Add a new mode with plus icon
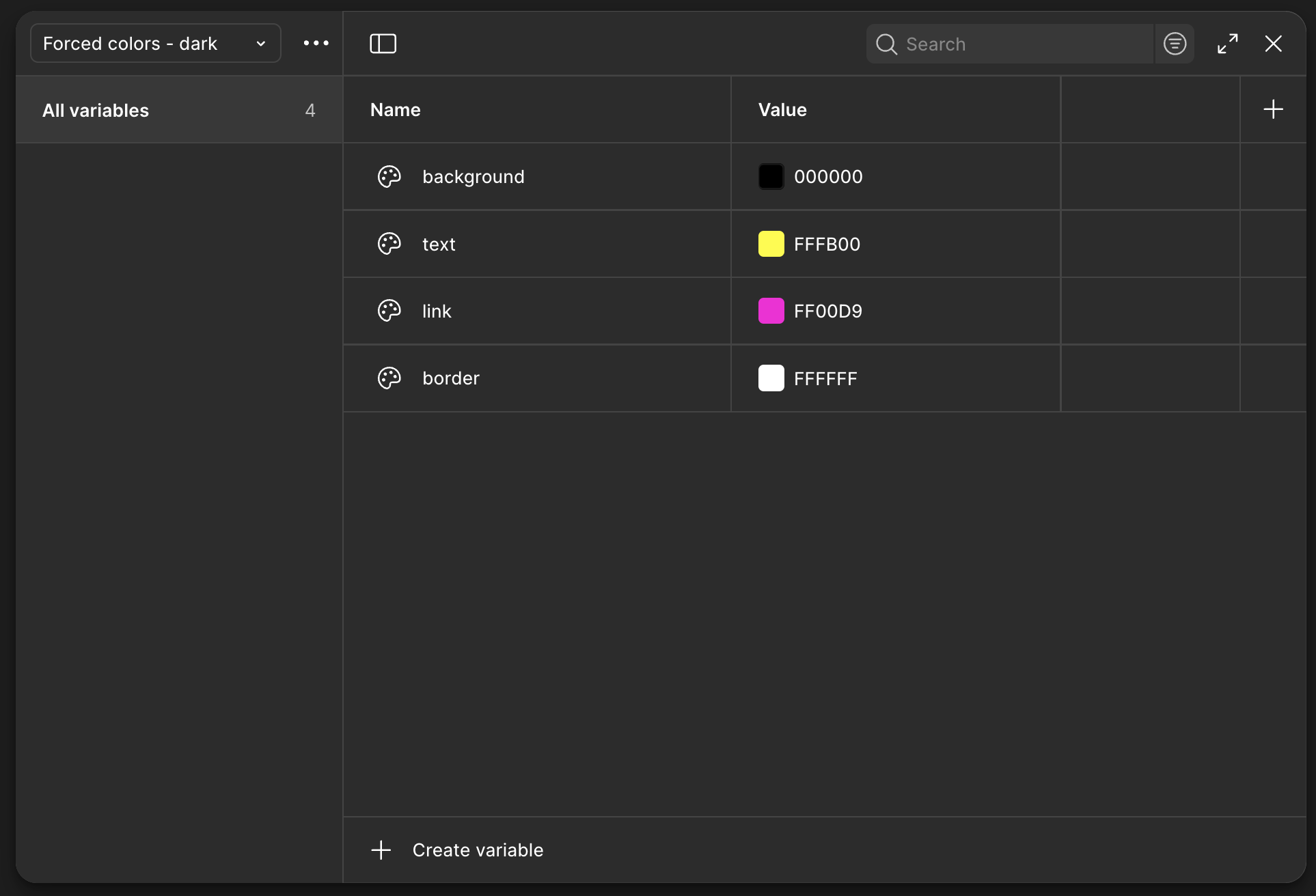Screen dimensions: 1316x896 click(x=1273, y=109)
